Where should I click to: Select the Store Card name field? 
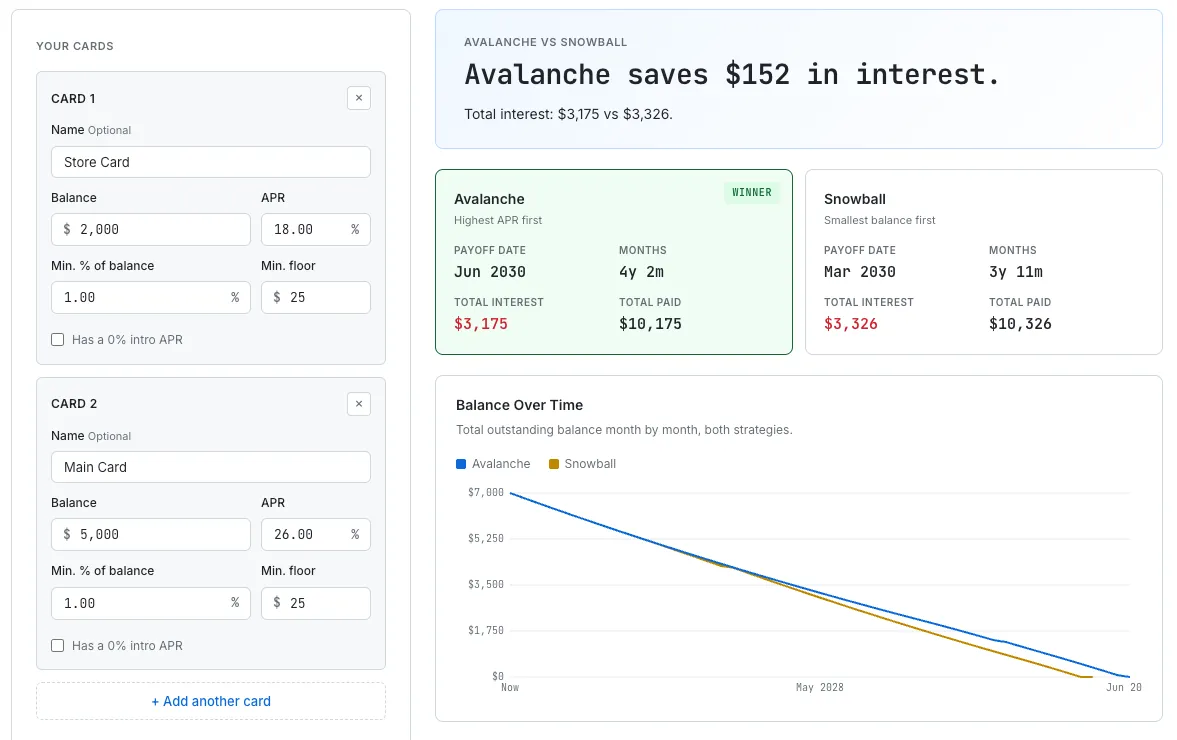click(210, 162)
